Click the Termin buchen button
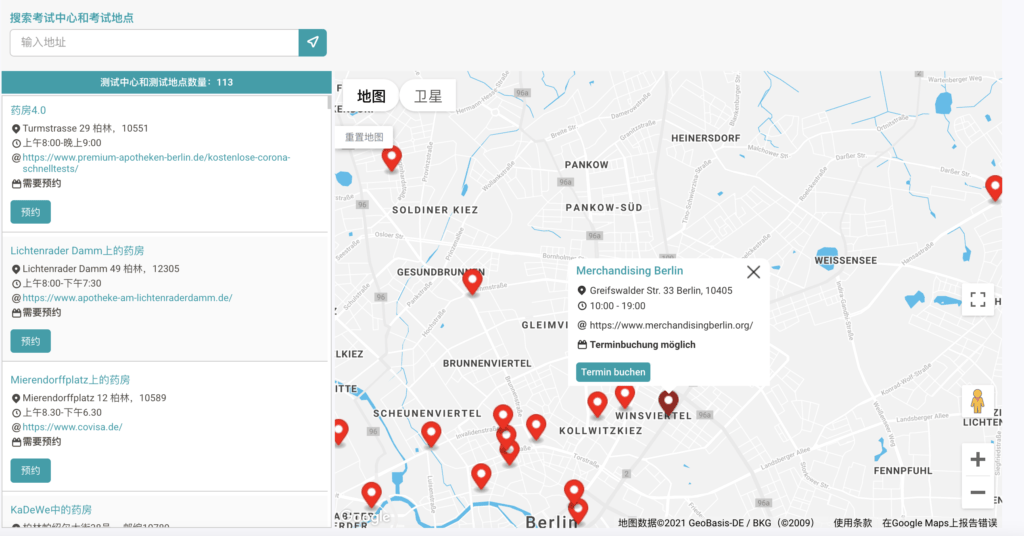The image size is (1024, 536). (x=613, y=372)
